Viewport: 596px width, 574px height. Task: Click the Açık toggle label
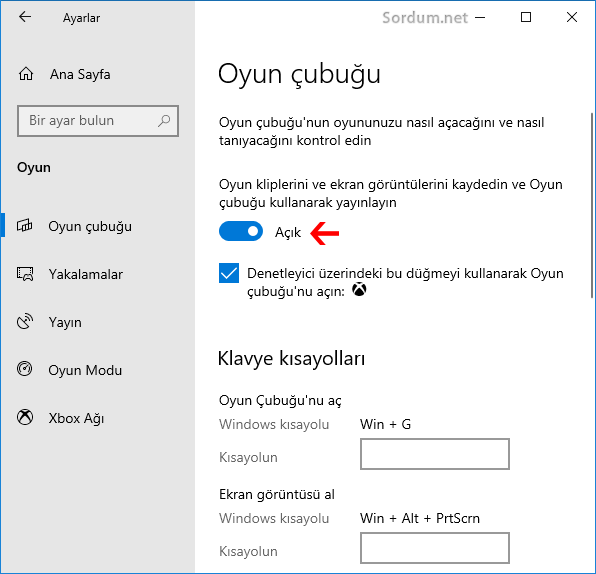[288, 232]
